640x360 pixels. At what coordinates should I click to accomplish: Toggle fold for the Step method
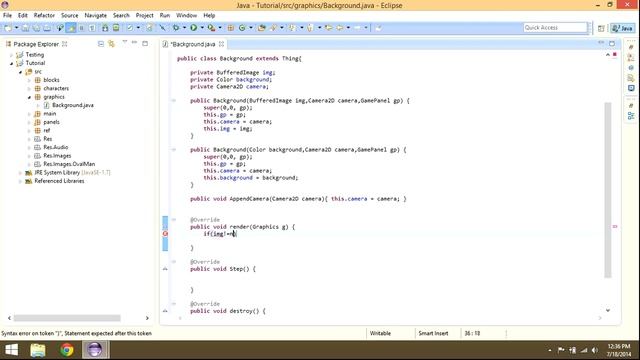[x=173, y=262]
